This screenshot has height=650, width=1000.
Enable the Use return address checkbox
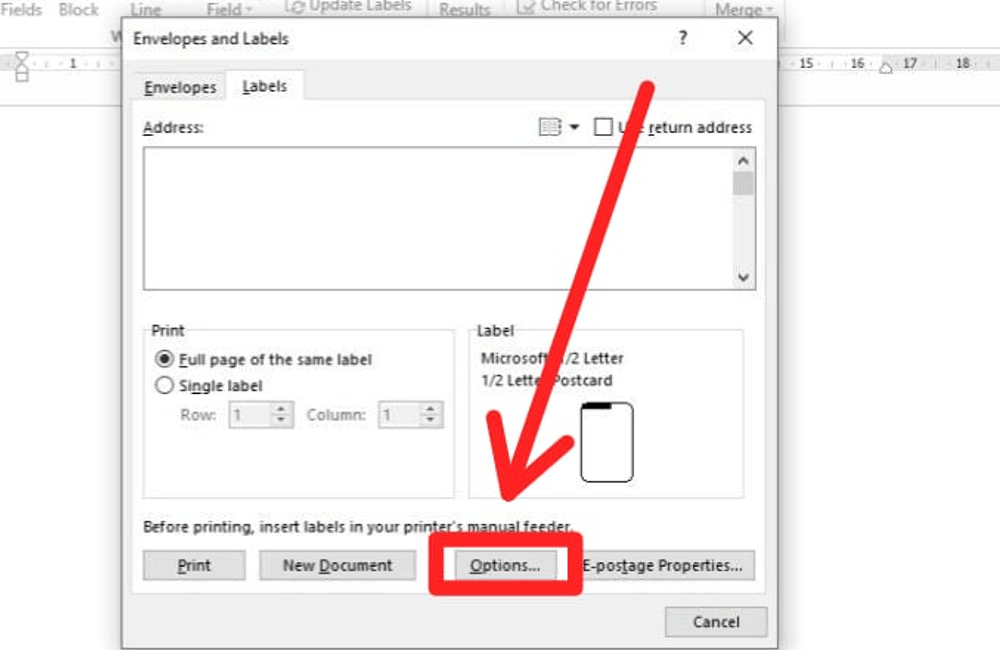[x=602, y=127]
